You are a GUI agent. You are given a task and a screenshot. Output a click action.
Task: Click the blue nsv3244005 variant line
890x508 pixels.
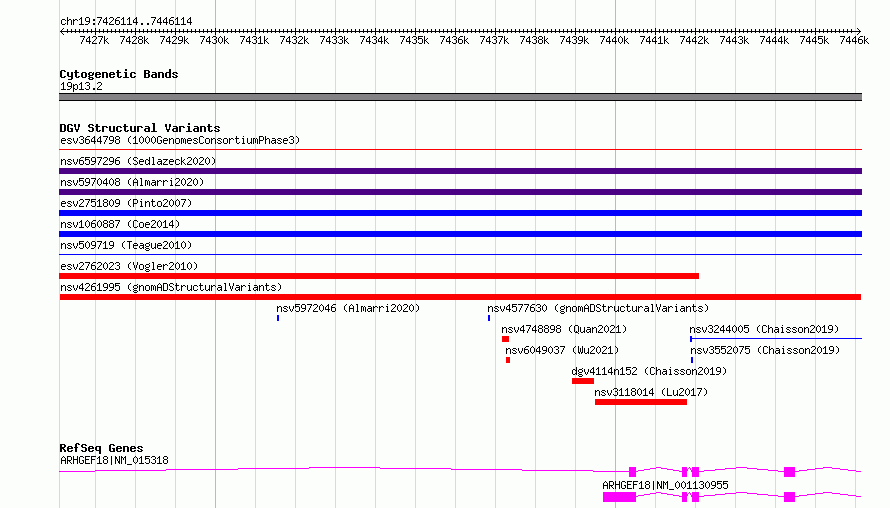pos(776,339)
